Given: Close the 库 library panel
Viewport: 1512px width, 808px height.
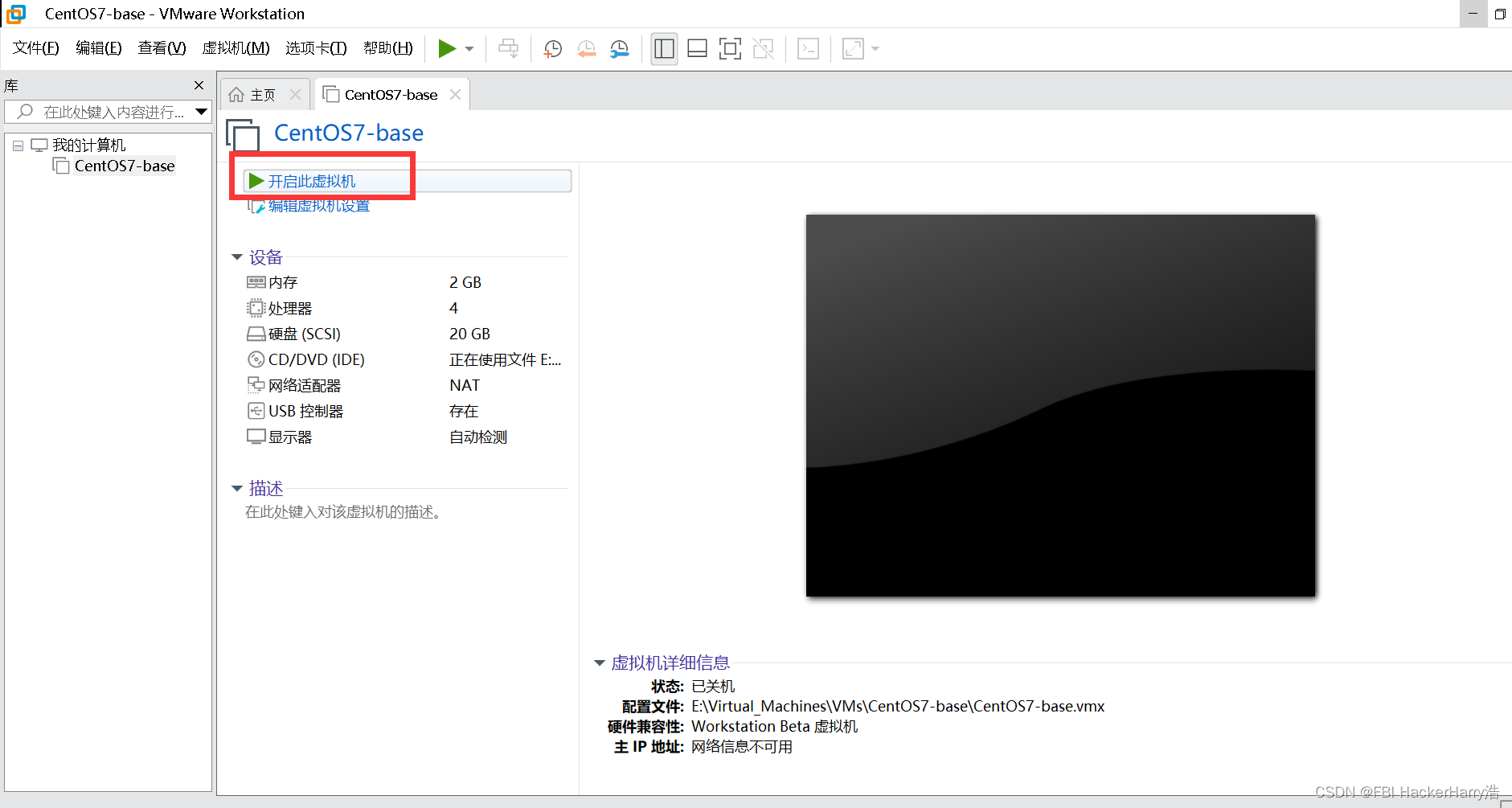Looking at the screenshot, I should click(x=199, y=85).
